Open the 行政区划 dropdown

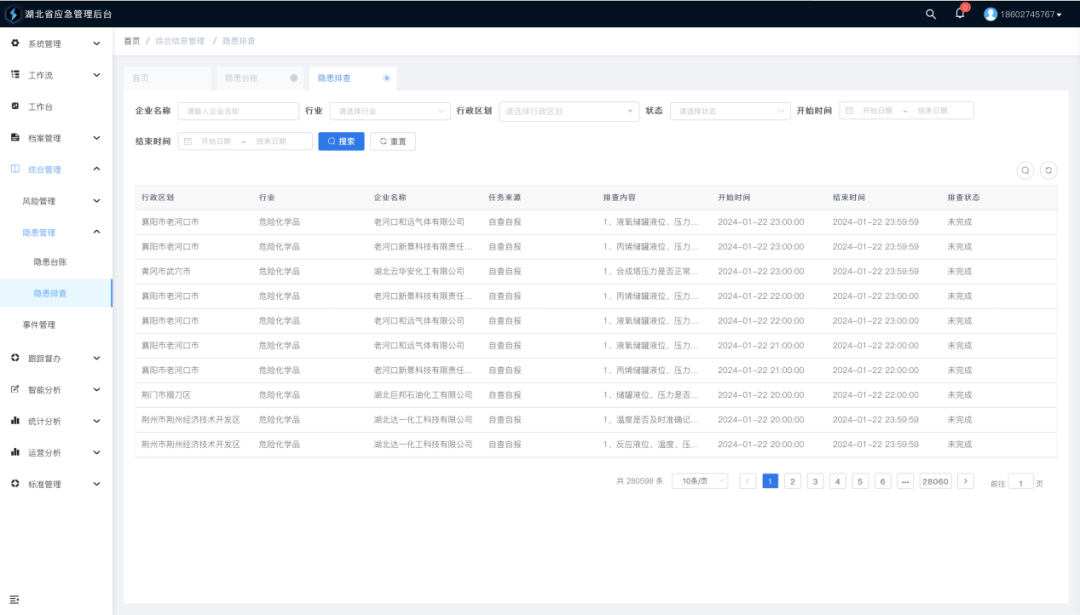pos(568,111)
